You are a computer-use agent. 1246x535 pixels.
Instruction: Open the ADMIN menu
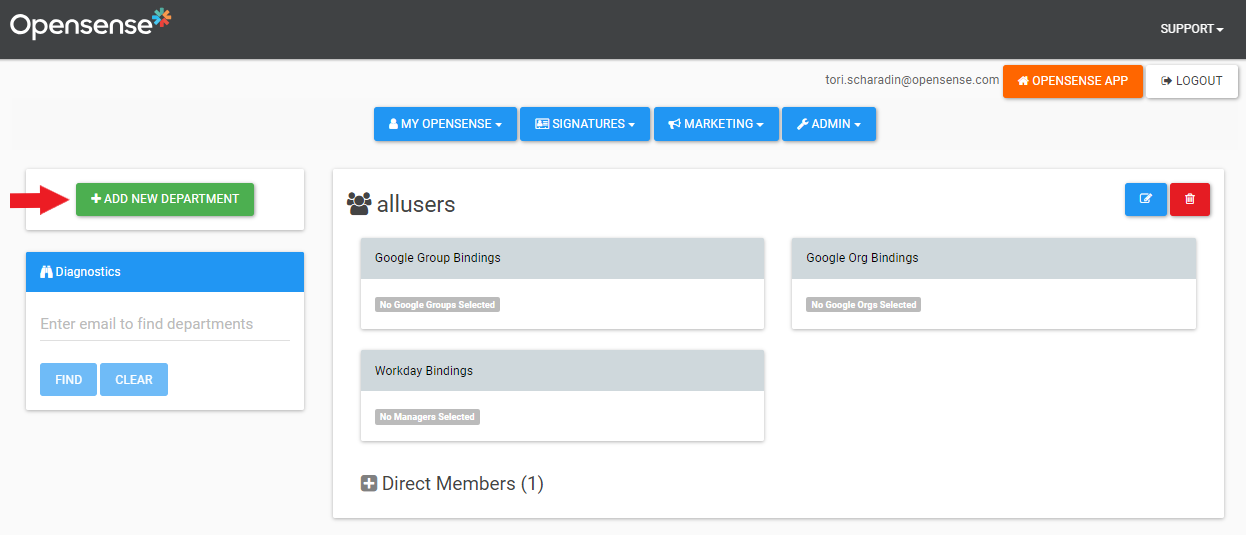[829, 124]
